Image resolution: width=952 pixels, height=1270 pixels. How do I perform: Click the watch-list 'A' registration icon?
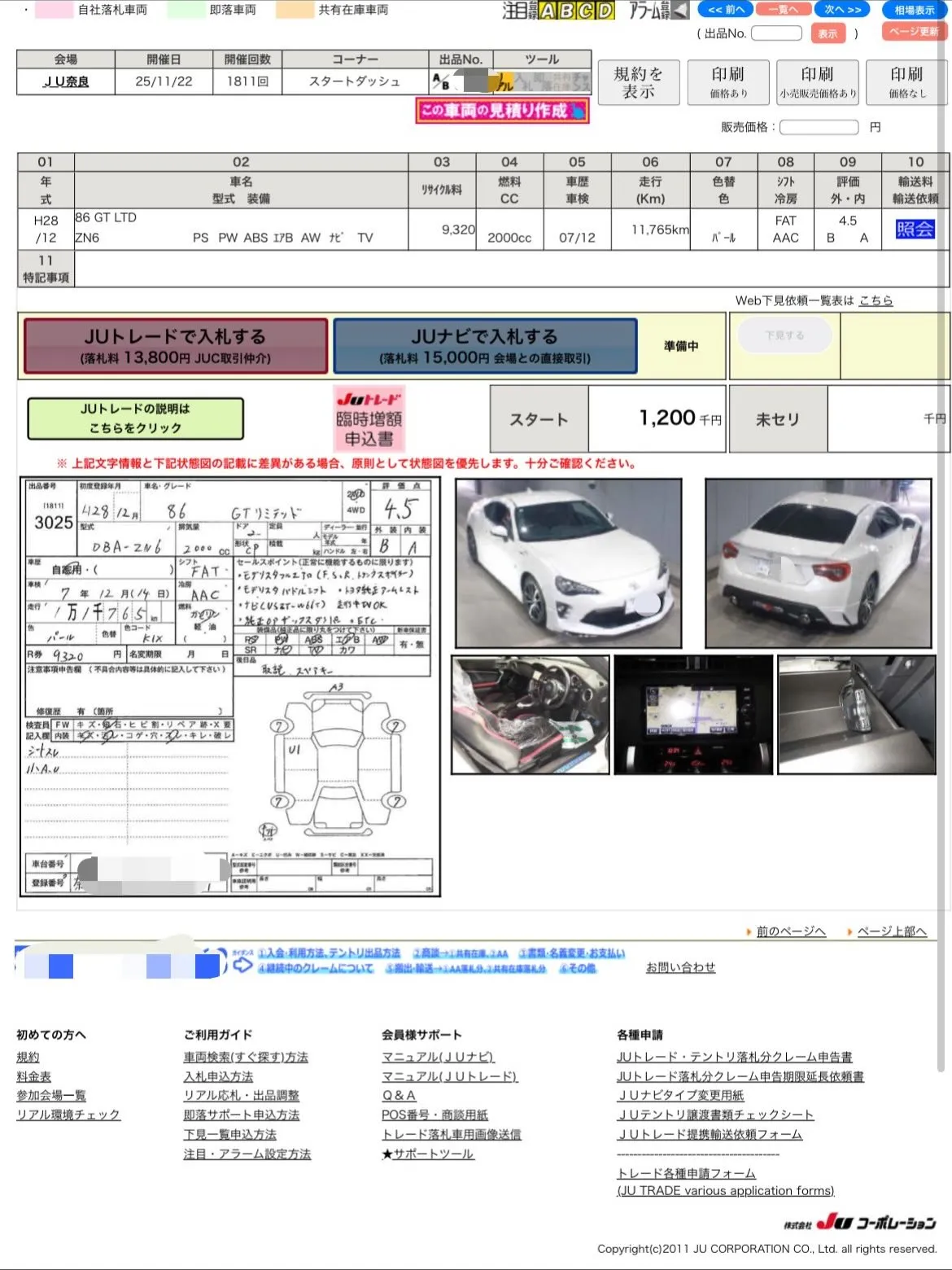tap(548, 11)
